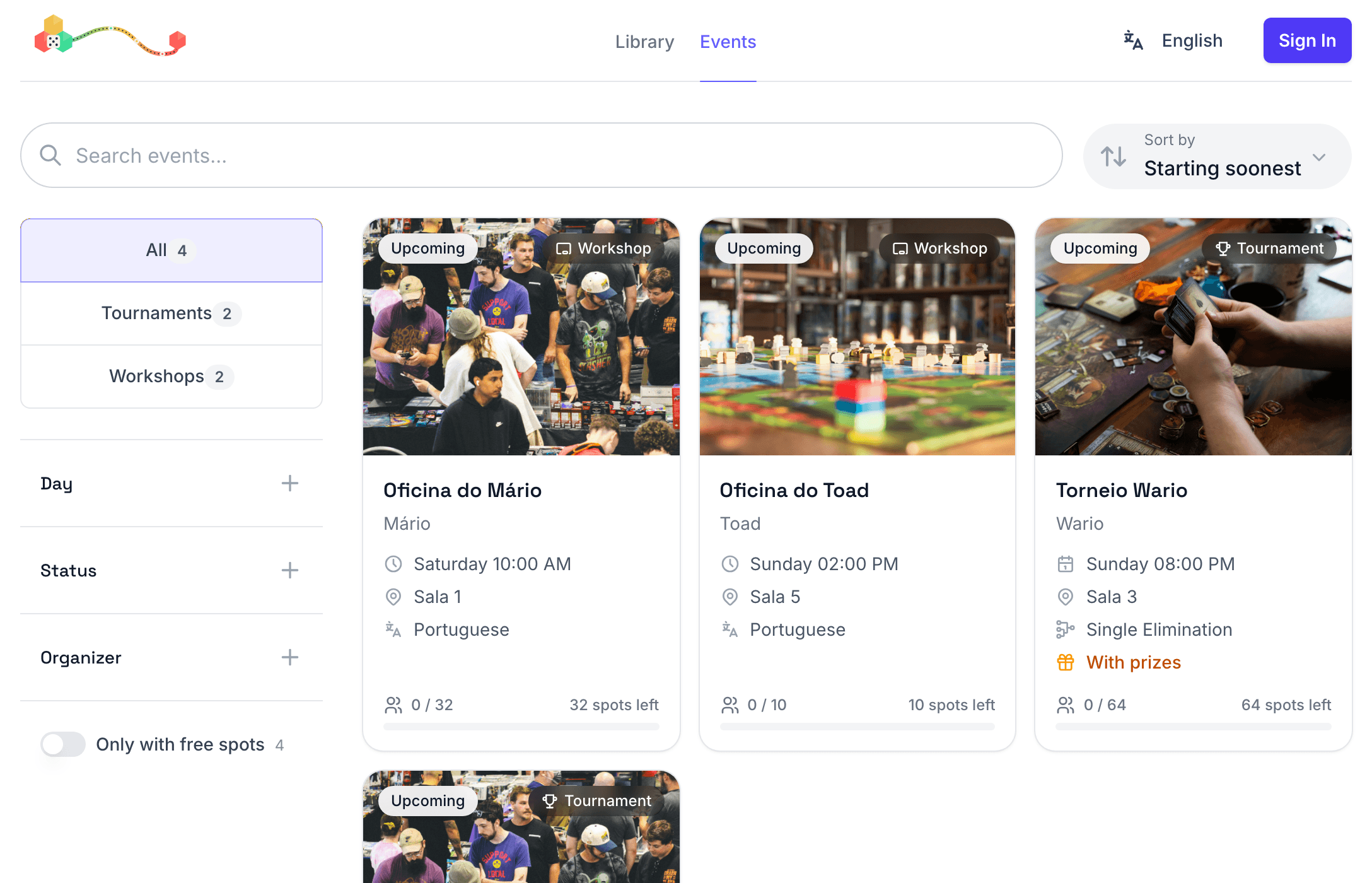Click Oficina do Toad spots progress bar
Screen dimensions: 1372x883
point(857,727)
